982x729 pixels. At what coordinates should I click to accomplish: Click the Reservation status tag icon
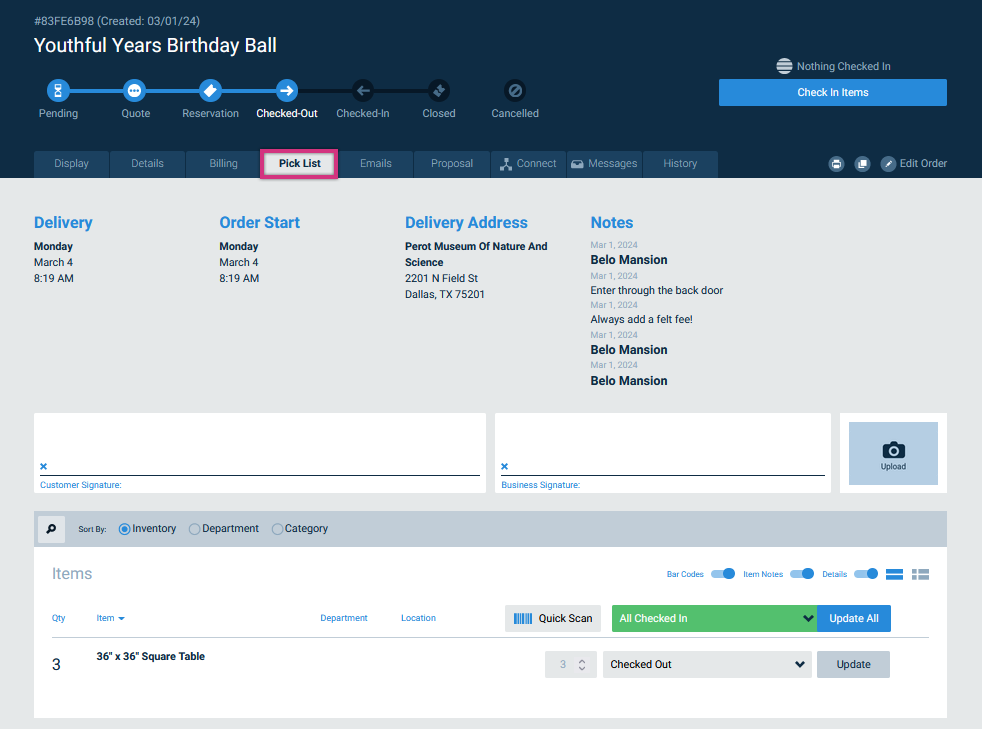tap(210, 91)
